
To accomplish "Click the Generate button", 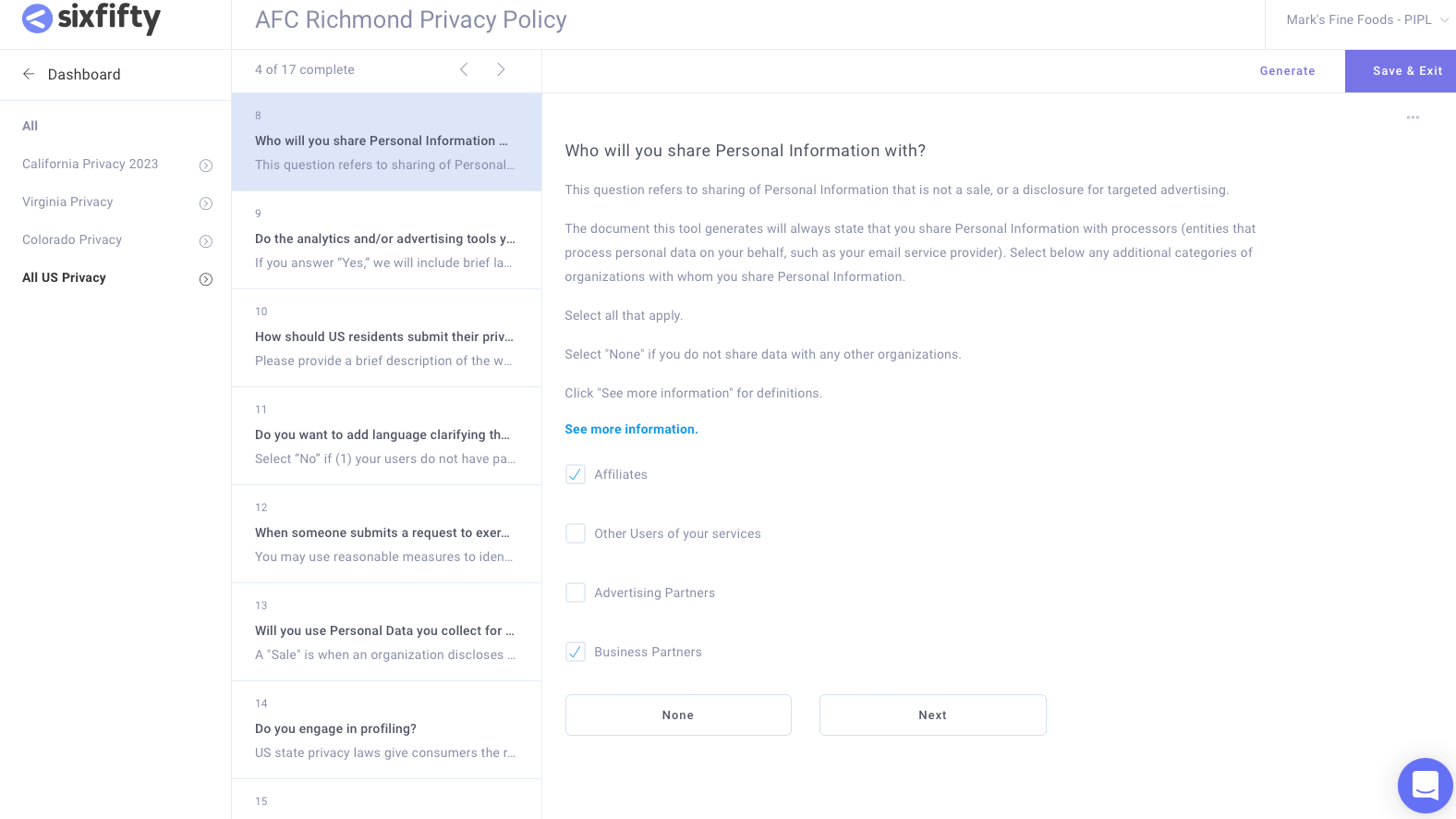I will (x=1287, y=71).
